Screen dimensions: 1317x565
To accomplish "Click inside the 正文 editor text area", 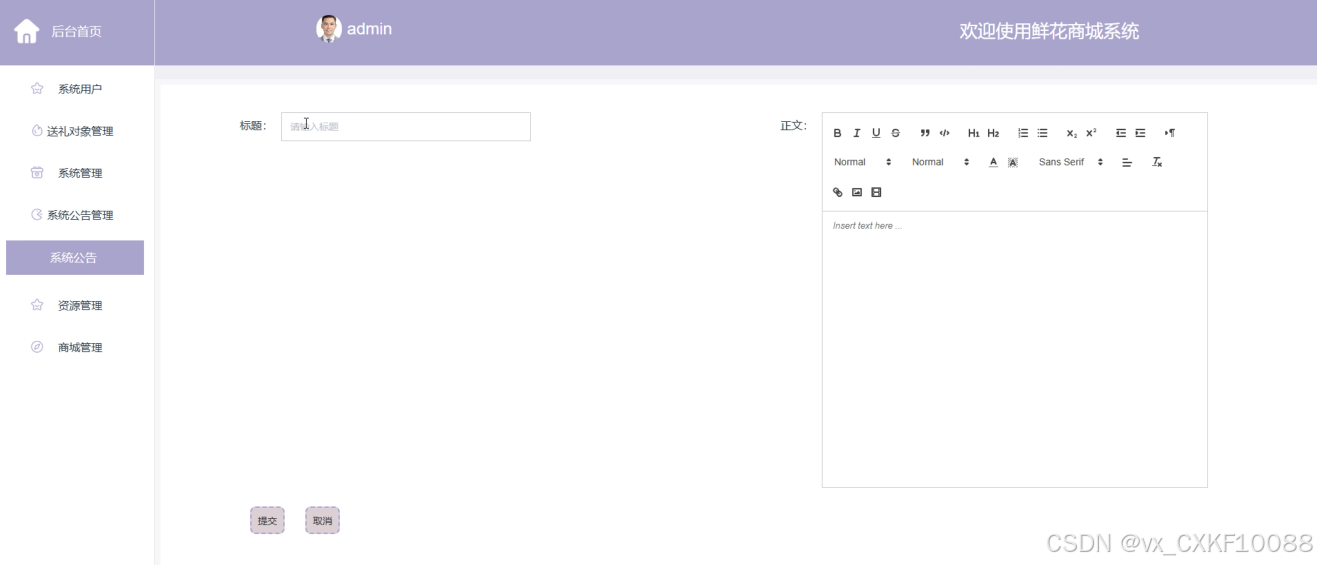I will [x=1014, y=349].
